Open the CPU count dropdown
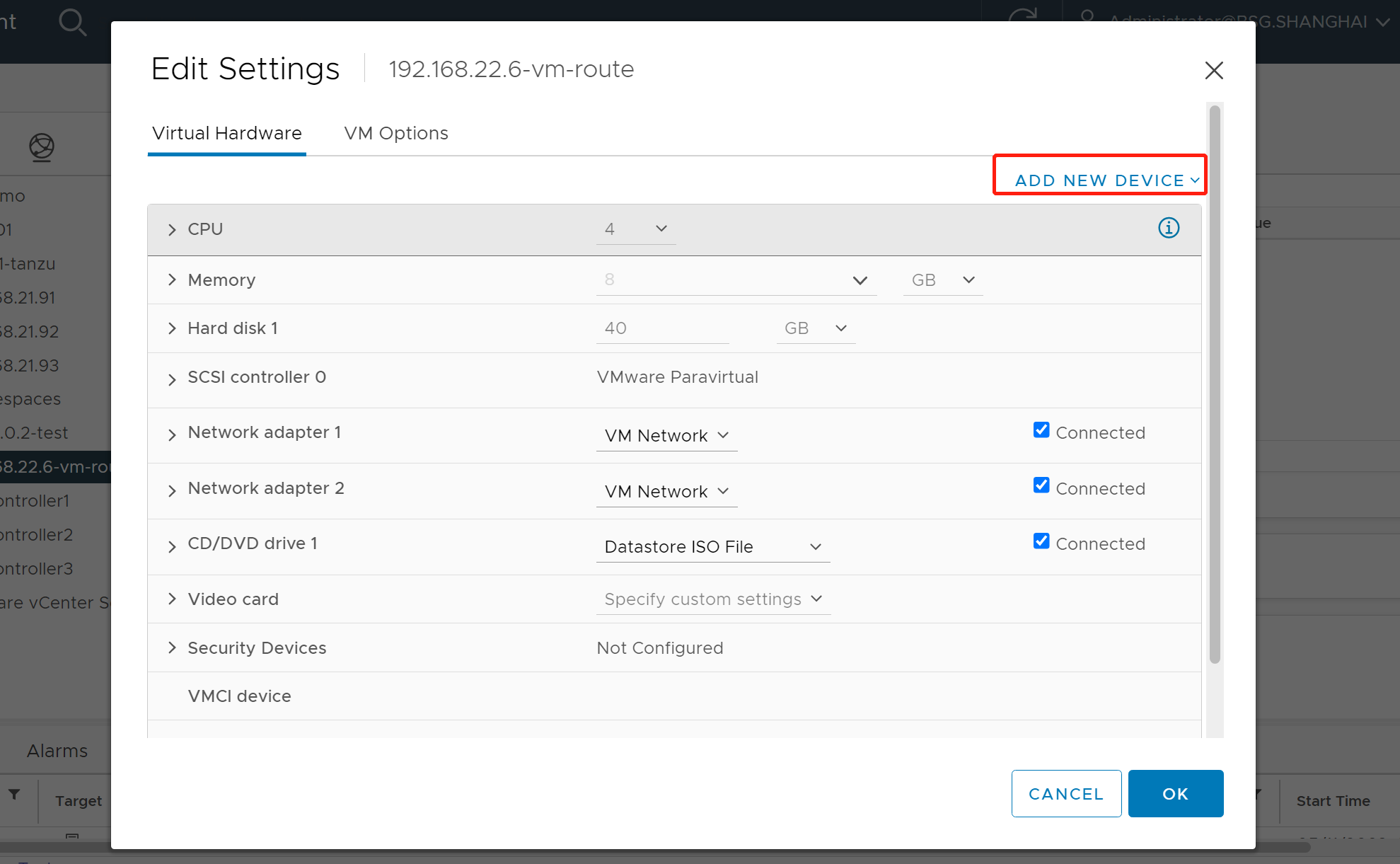 636,229
